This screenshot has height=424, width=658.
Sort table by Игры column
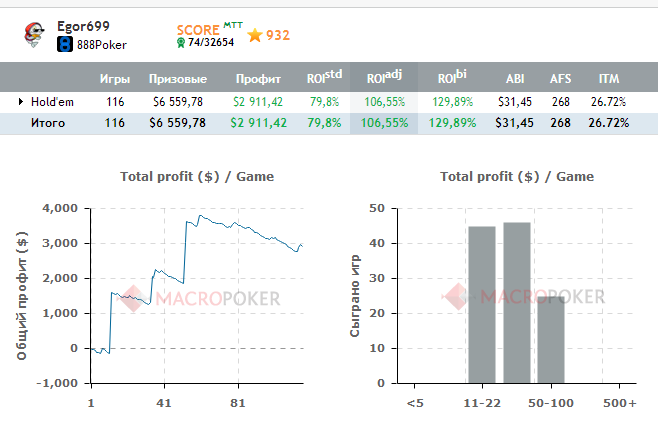coord(114,79)
